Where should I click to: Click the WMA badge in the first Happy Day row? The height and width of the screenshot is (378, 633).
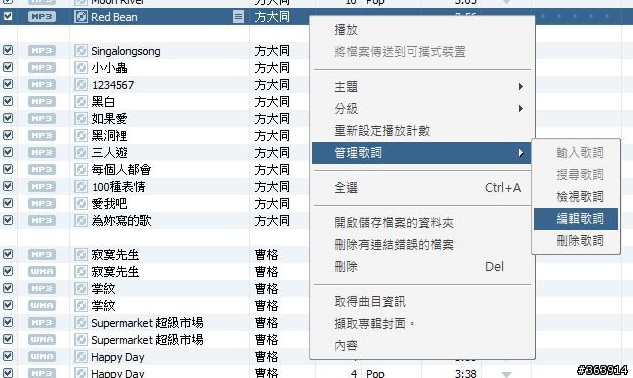42,356
